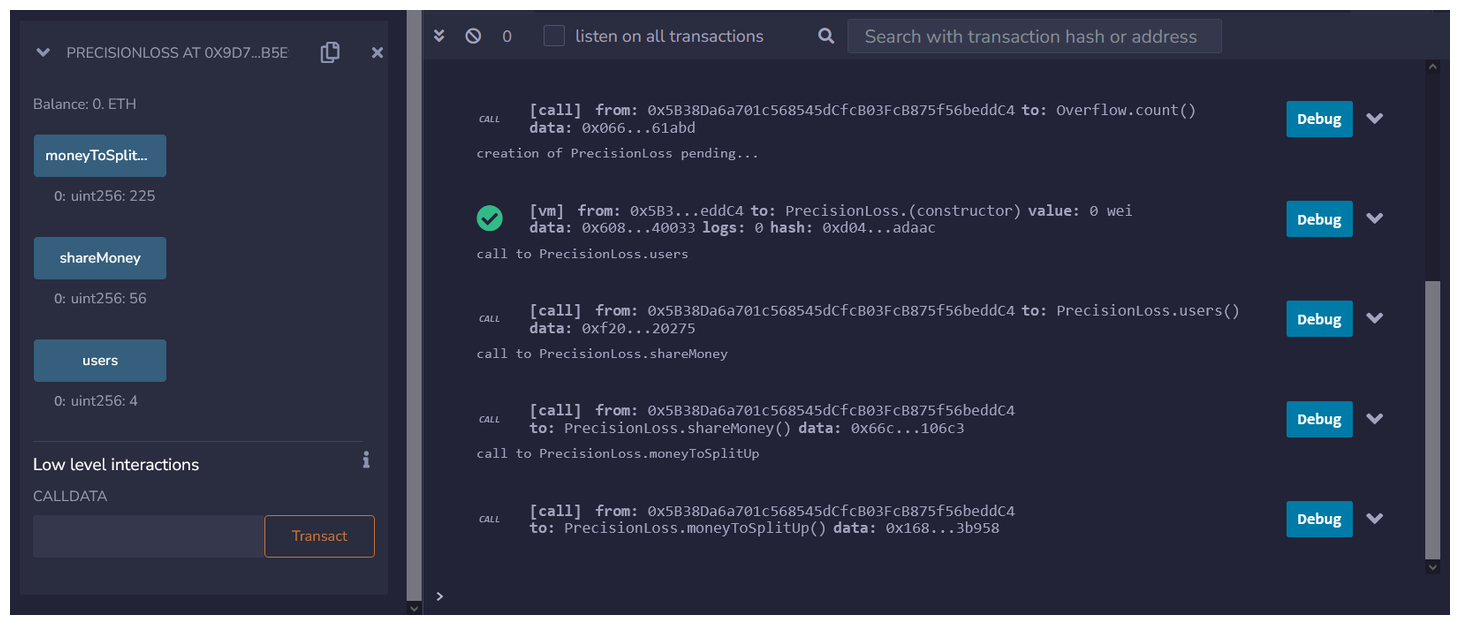Expand the PrecisionLoss.users() call details
1460x625 pixels.
pyautogui.click(x=1375, y=319)
